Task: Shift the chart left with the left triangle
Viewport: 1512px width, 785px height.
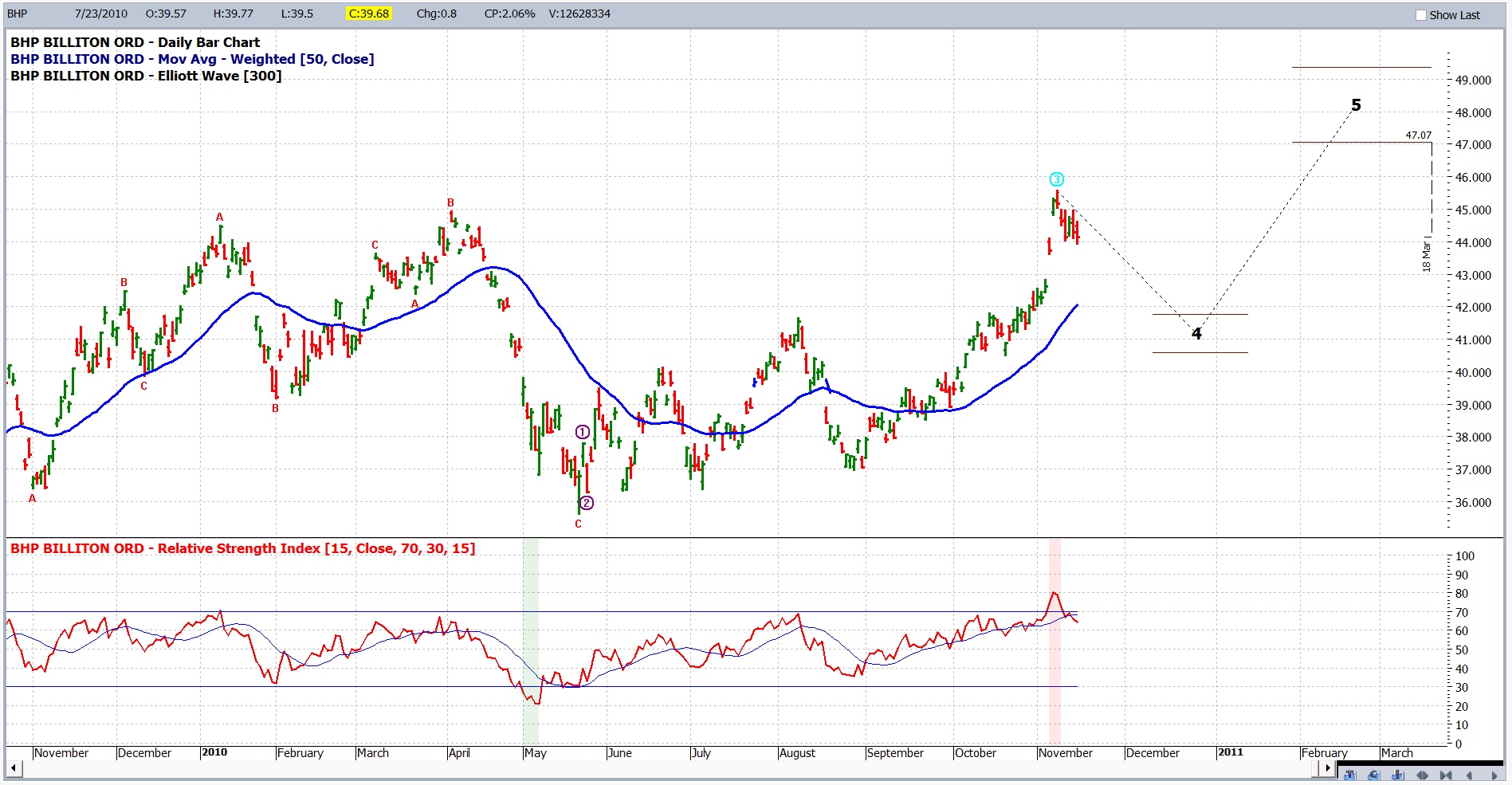Action: pos(1469,775)
